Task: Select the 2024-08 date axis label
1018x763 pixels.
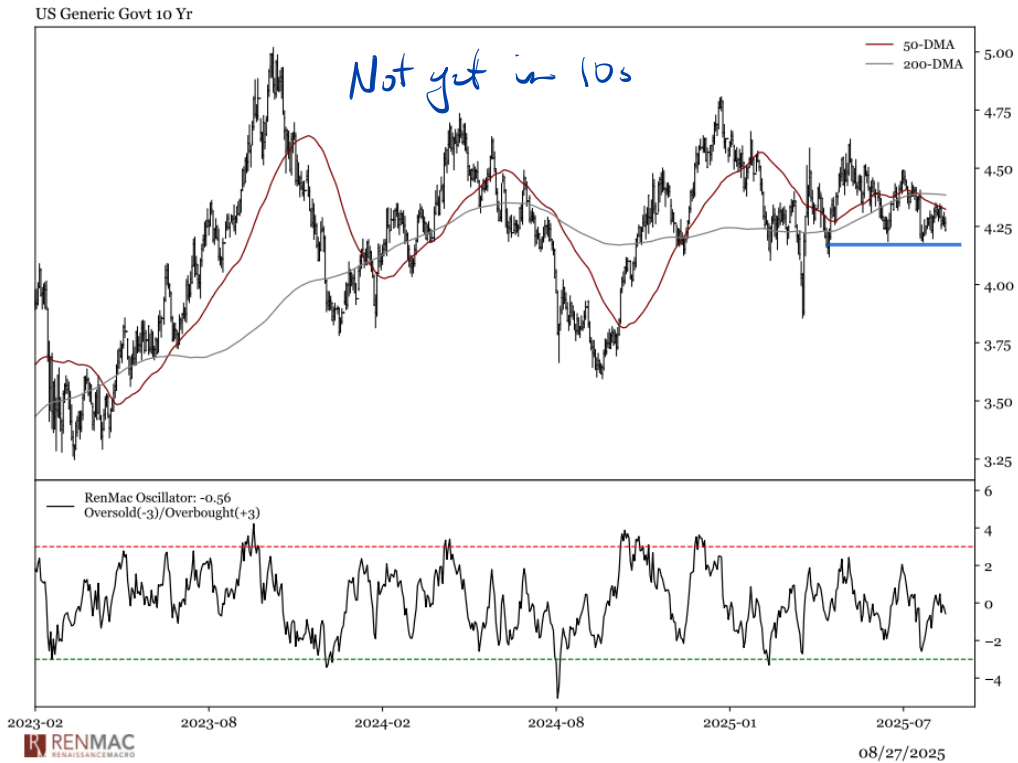Action: point(557,720)
